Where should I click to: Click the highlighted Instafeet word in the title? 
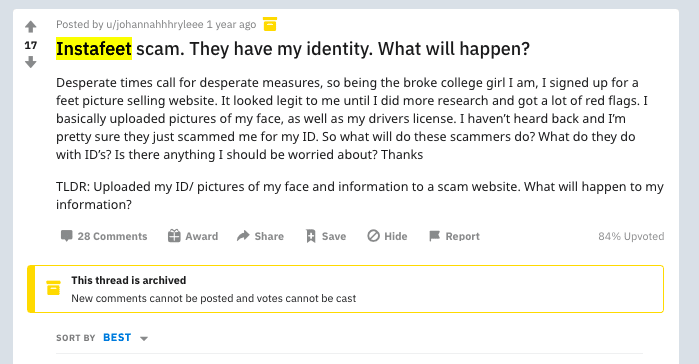pyautogui.click(x=94, y=49)
